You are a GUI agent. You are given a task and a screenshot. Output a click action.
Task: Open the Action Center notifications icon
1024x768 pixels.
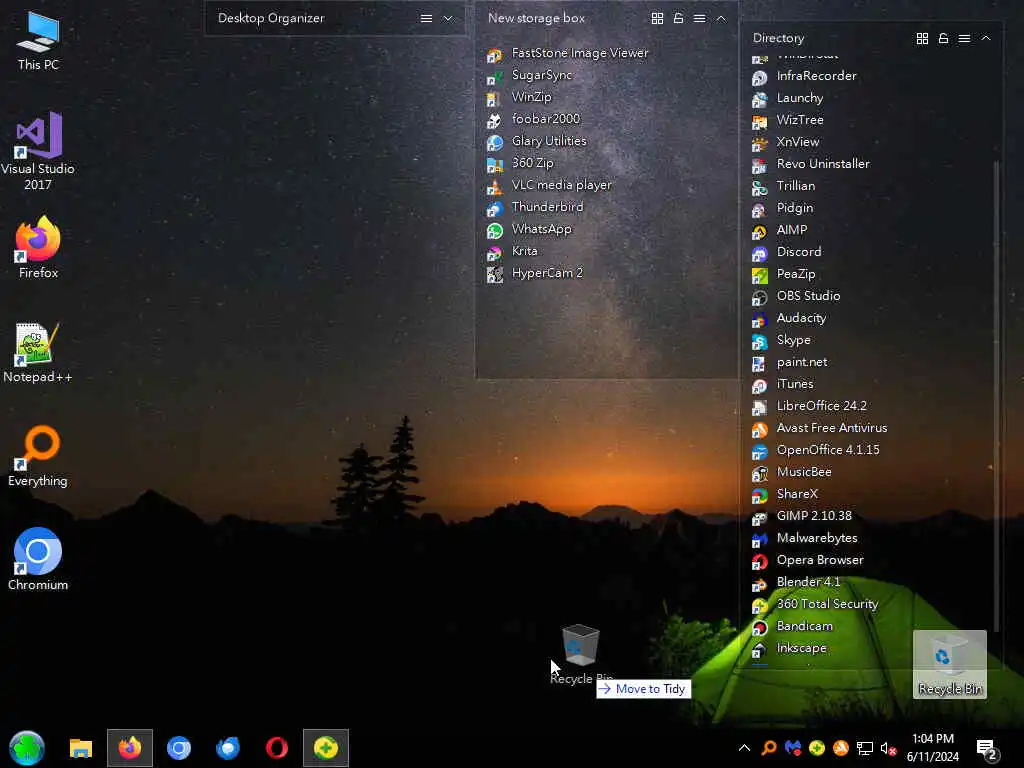click(985, 748)
